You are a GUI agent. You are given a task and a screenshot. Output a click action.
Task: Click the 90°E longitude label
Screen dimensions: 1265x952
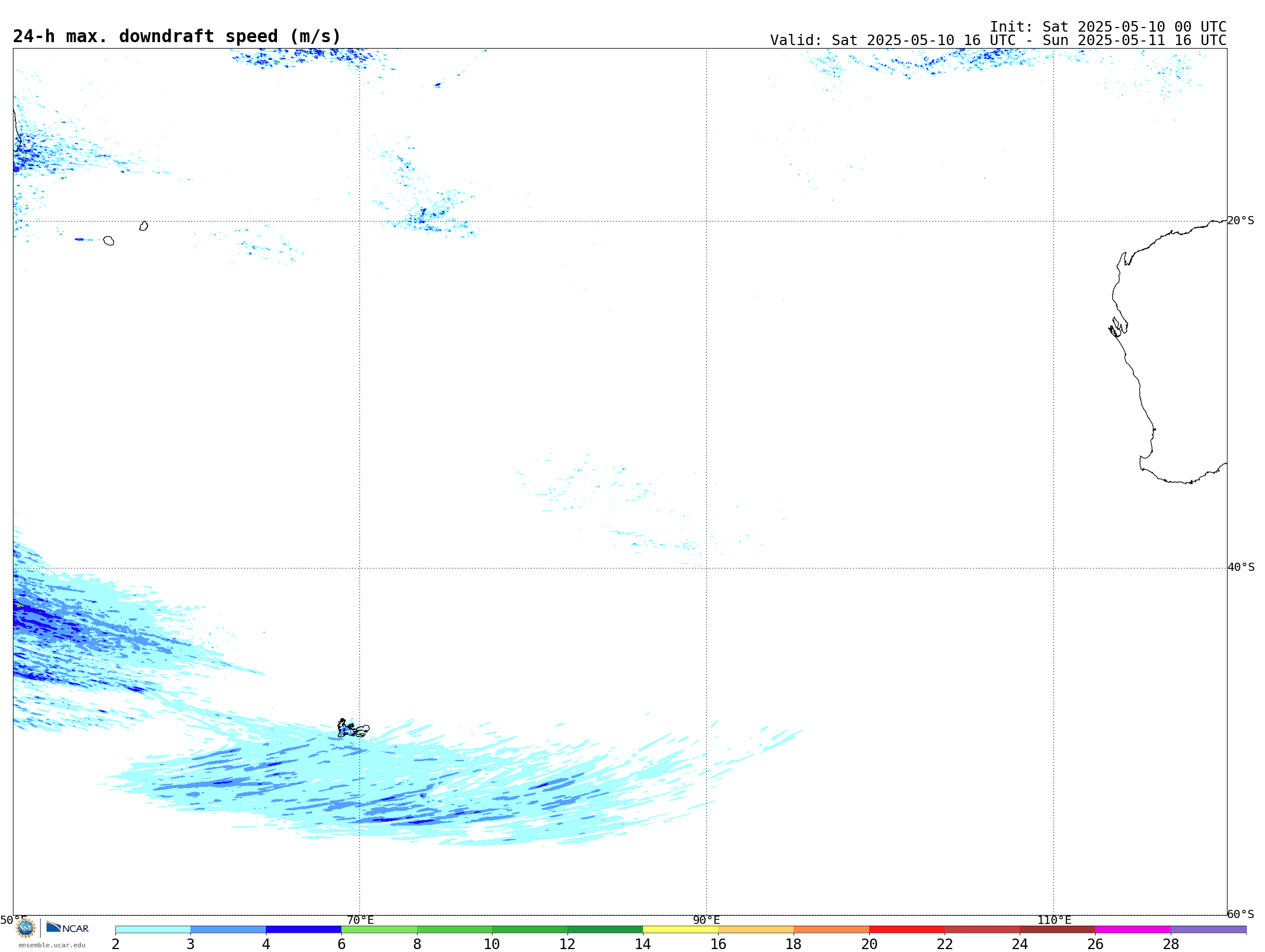[x=706, y=920]
